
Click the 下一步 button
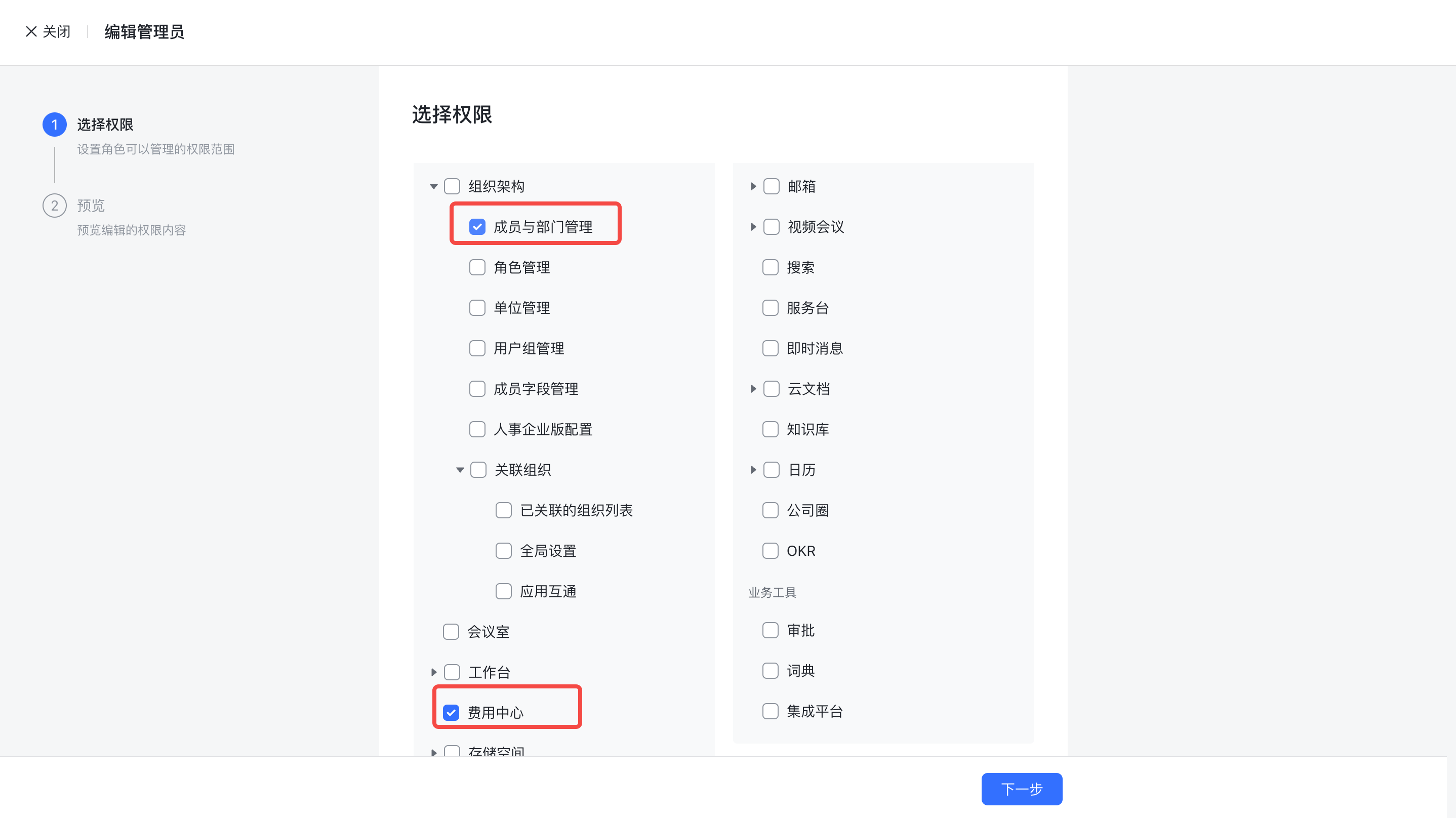click(1021, 789)
